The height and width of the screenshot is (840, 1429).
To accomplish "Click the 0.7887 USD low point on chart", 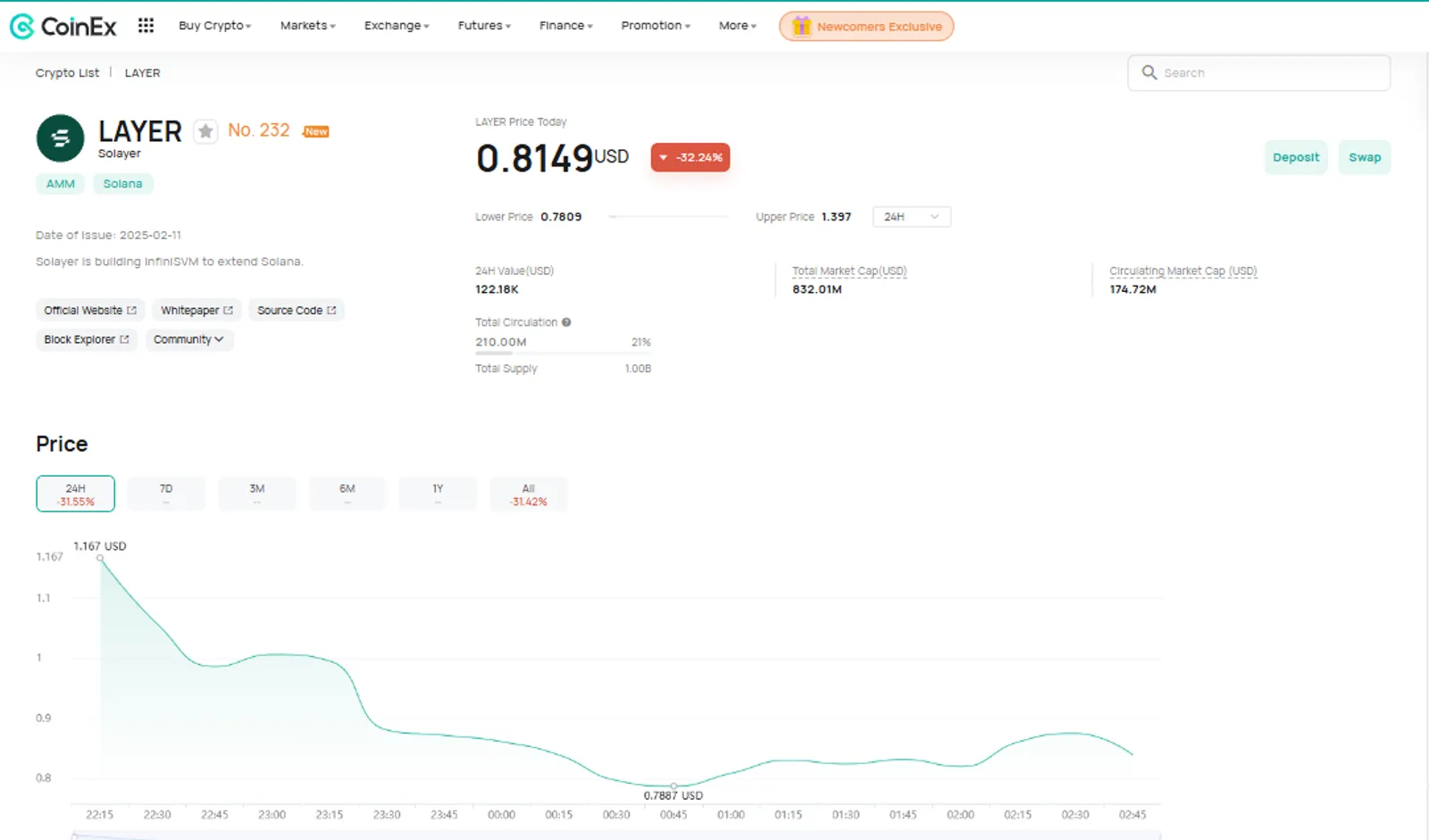I will 673,786.
